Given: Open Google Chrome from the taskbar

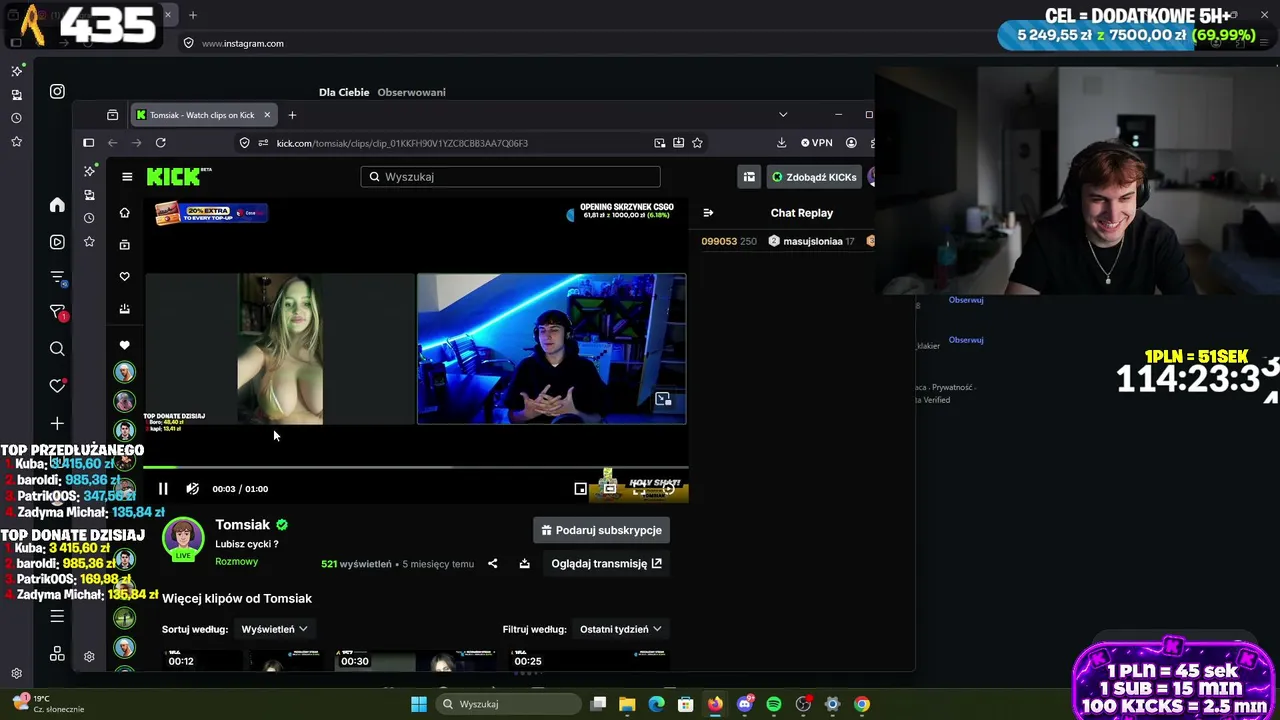Looking at the screenshot, I should point(862,704).
